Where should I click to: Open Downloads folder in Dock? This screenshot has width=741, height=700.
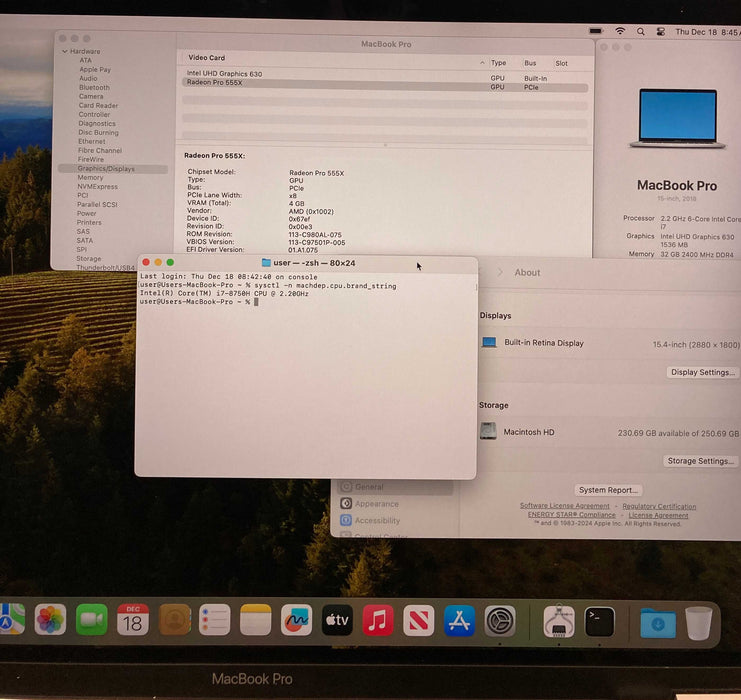click(658, 623)
